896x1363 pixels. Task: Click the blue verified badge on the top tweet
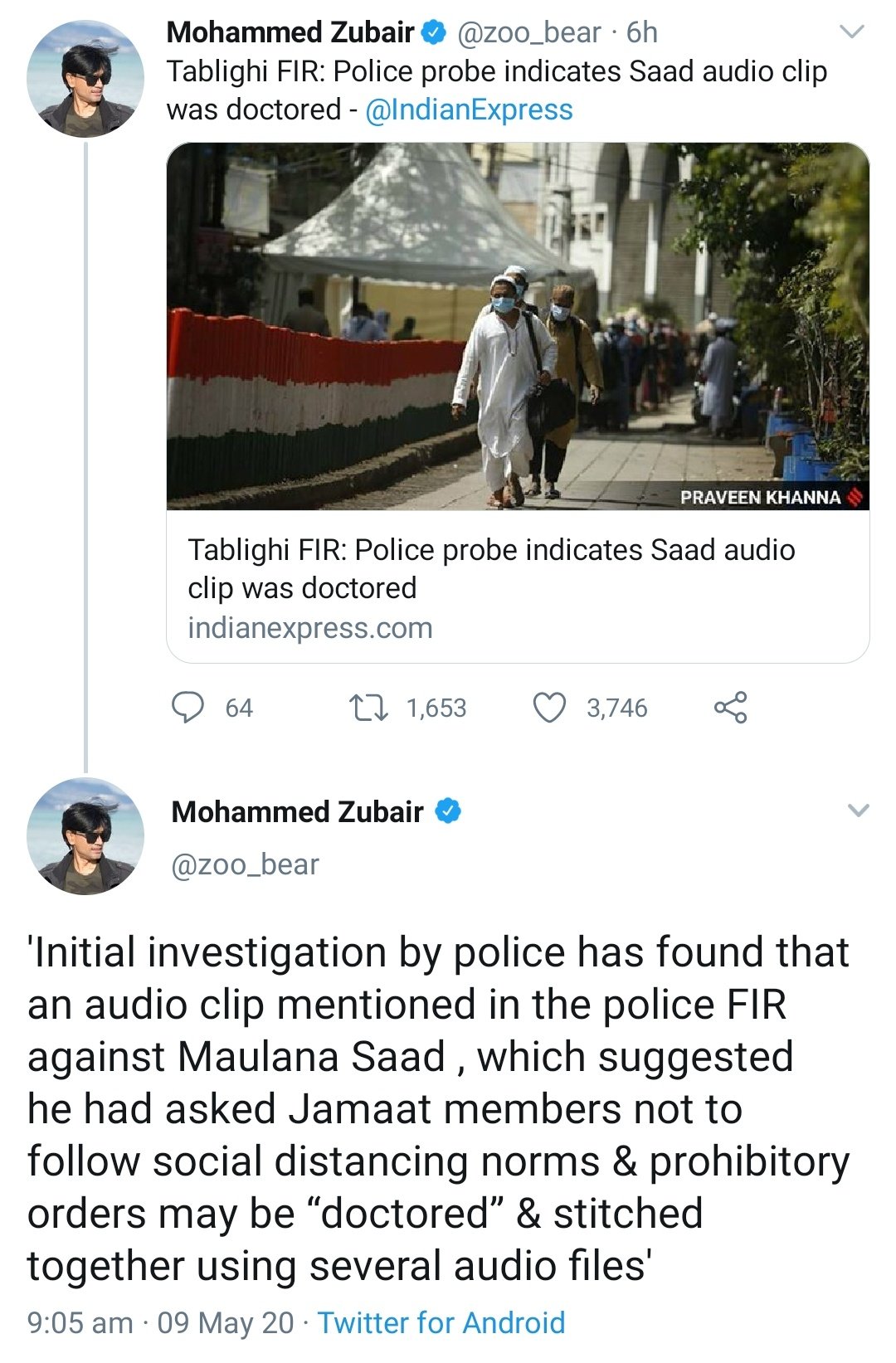click(x=434, y=33)
